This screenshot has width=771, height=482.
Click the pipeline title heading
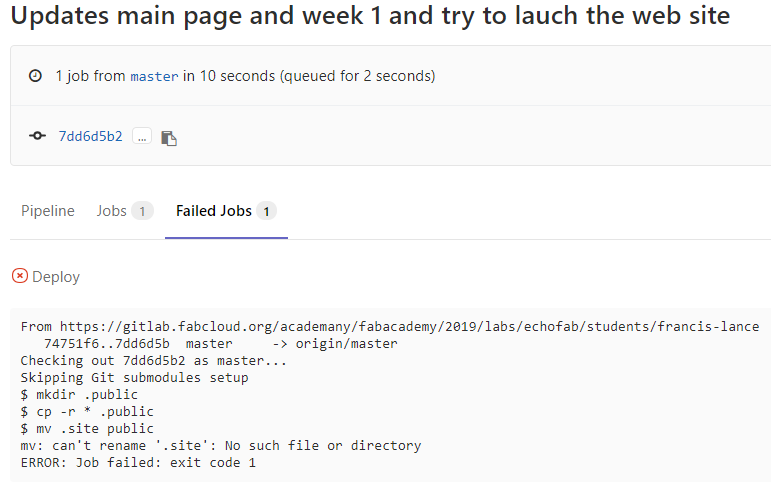(370, 15)
